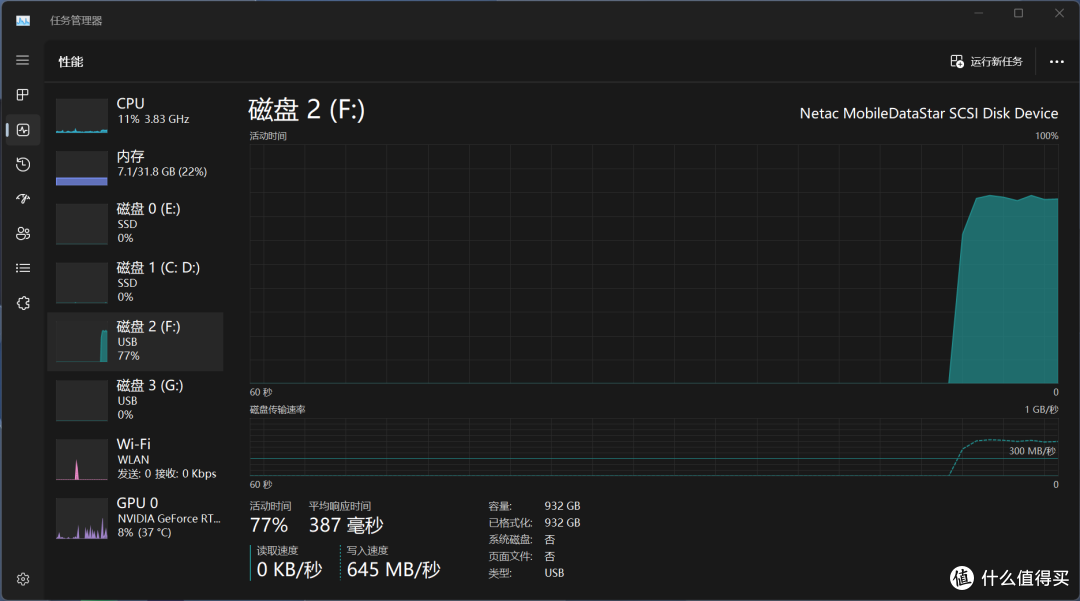
Task: Click the 运行新任务 icon
Action: tap(957, 61)
